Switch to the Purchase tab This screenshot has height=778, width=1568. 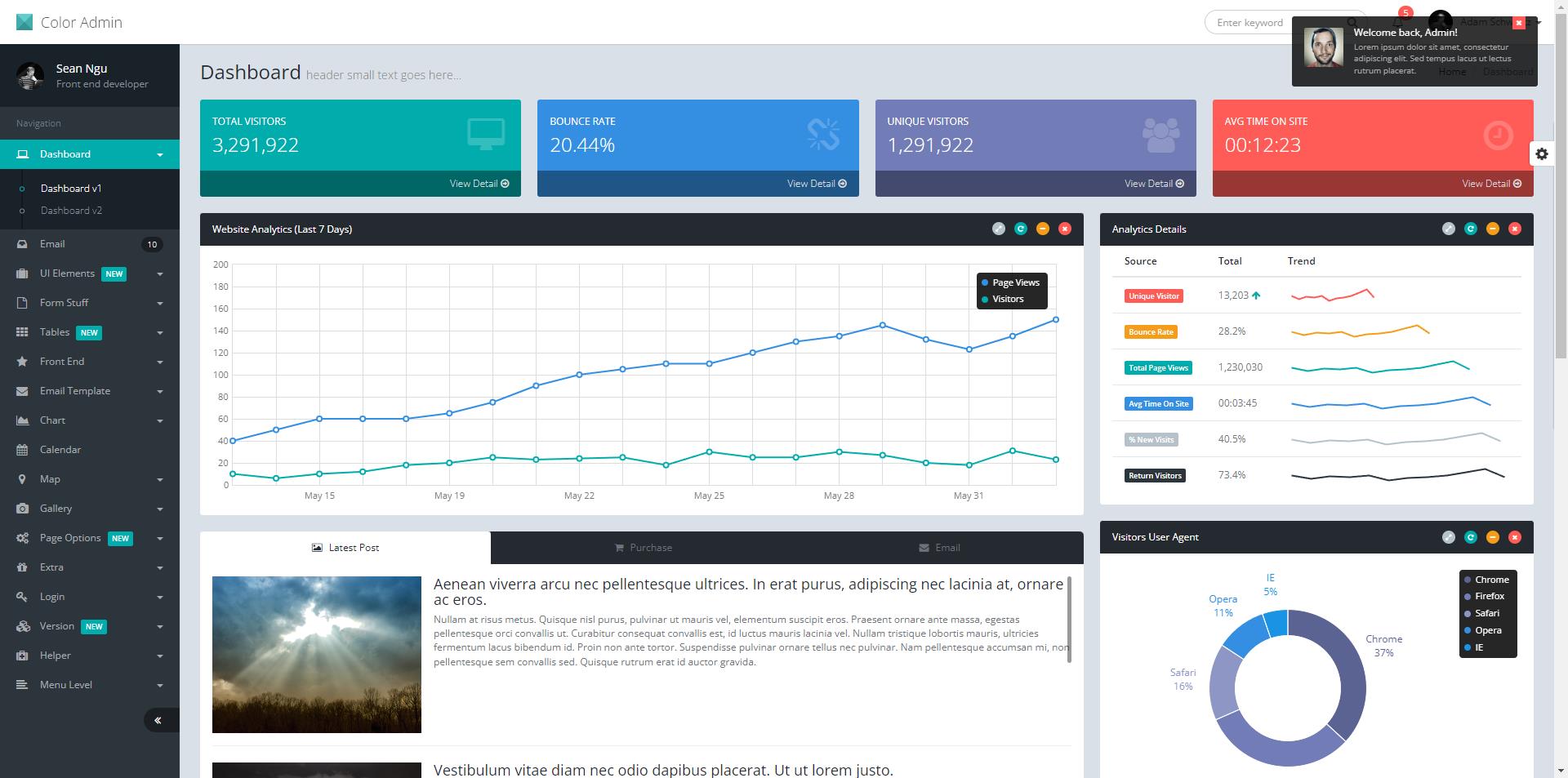(x=643, y=548)
